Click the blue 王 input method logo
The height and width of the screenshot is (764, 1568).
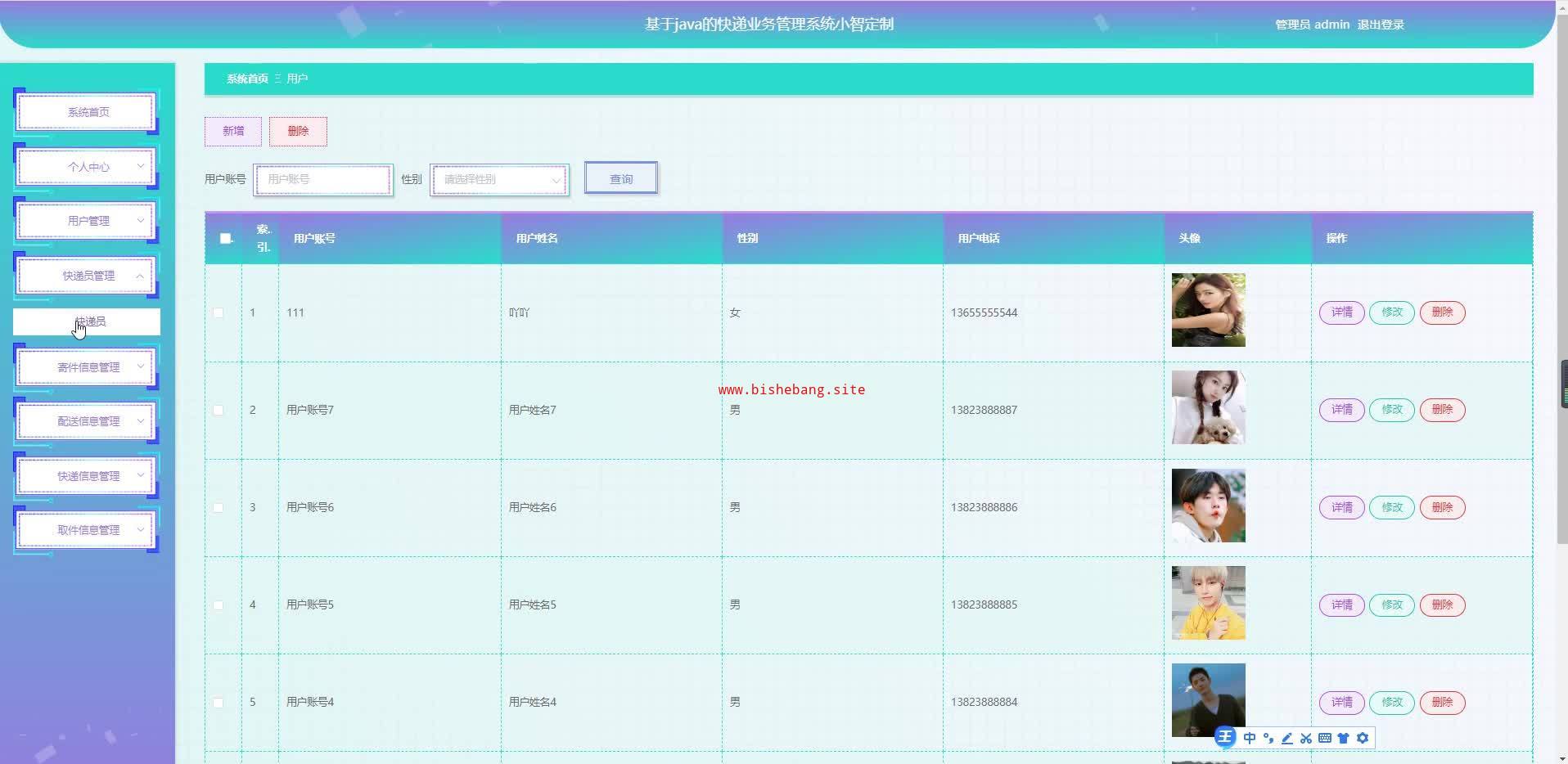point(1224,737)
